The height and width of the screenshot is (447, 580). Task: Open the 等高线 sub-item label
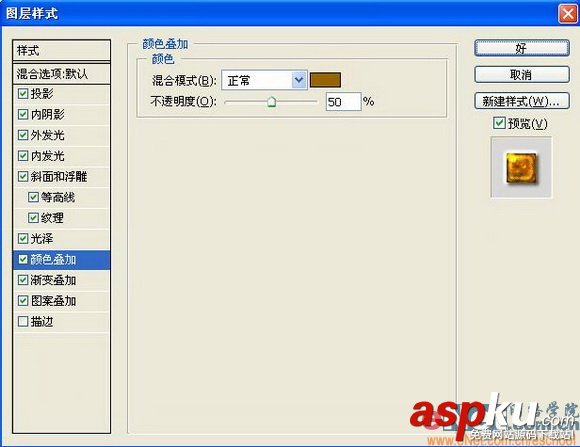click(58, 197)
